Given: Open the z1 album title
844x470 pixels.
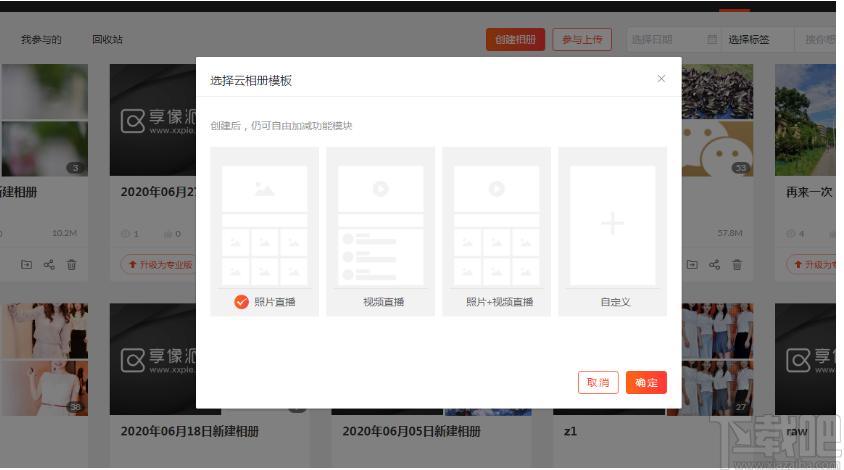Looking at the screenshot, I should coord(570,431).
